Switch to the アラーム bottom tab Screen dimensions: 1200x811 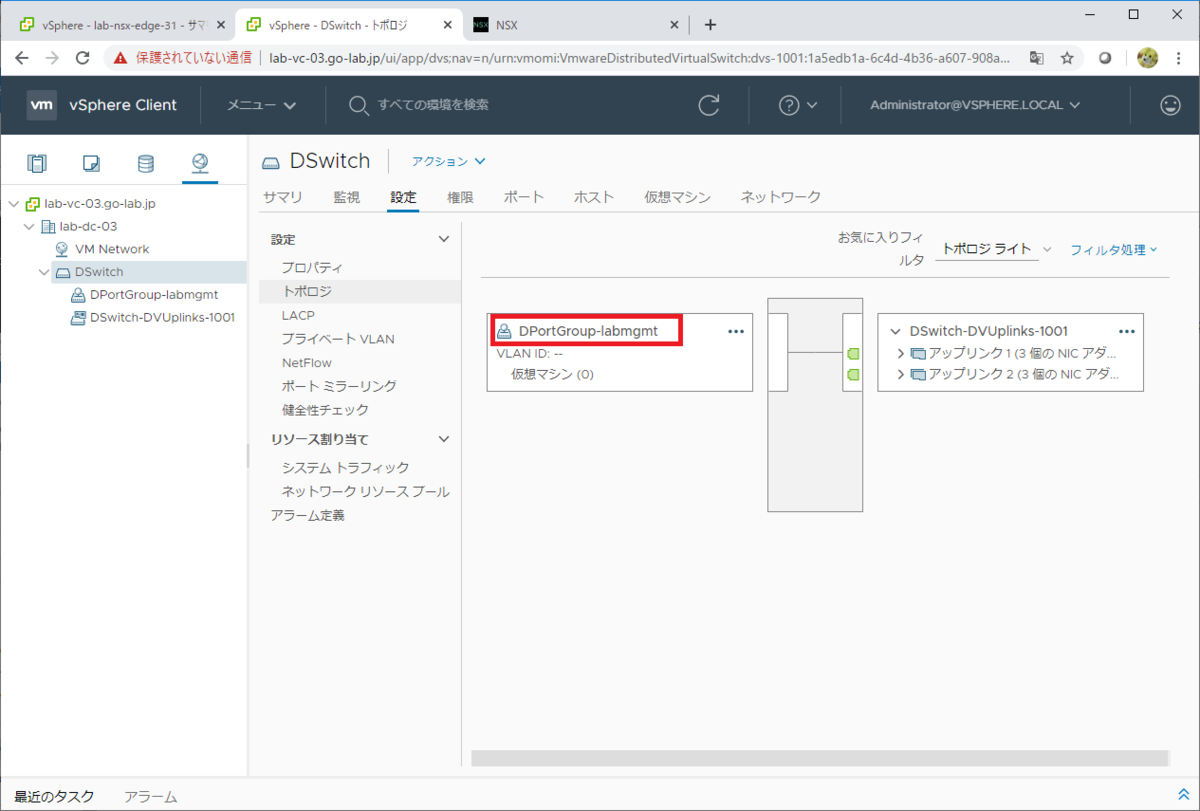pos(151,797)
